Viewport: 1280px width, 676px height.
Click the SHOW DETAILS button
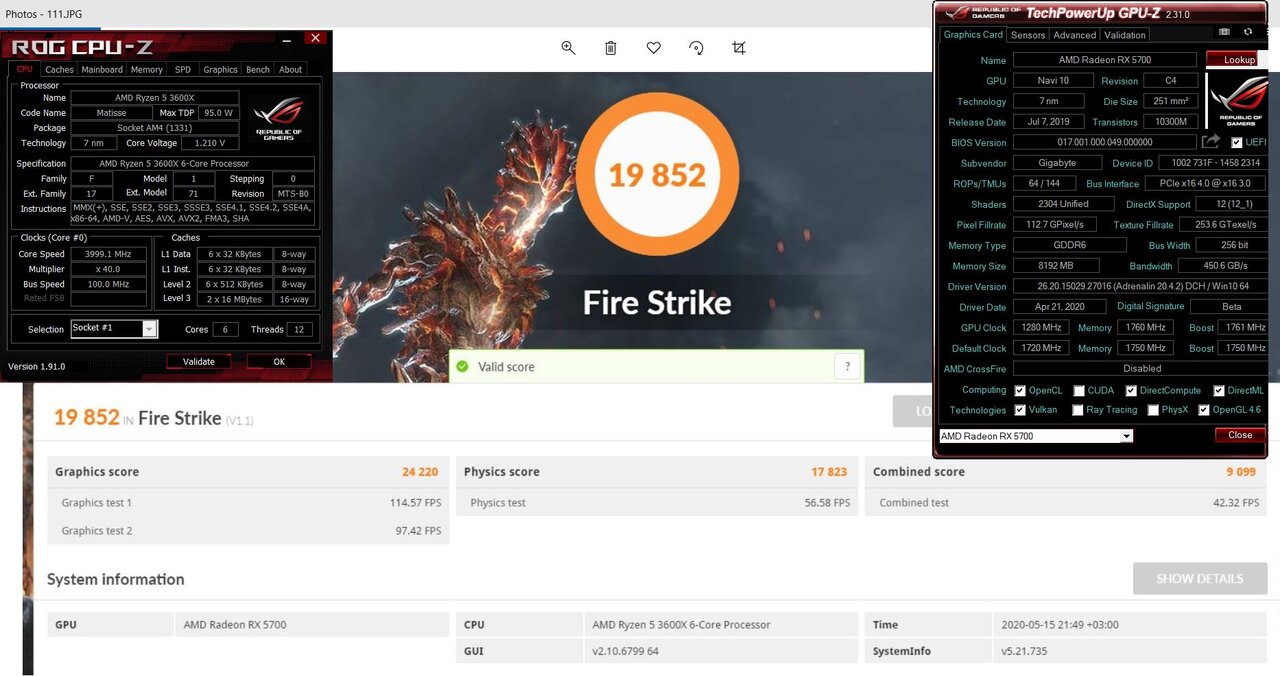click(1200, 578)
